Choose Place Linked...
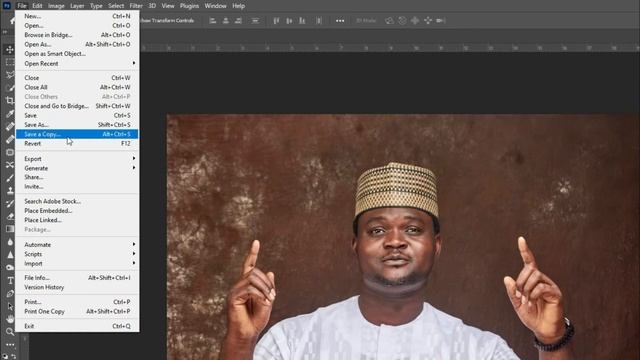 (77, 220)
